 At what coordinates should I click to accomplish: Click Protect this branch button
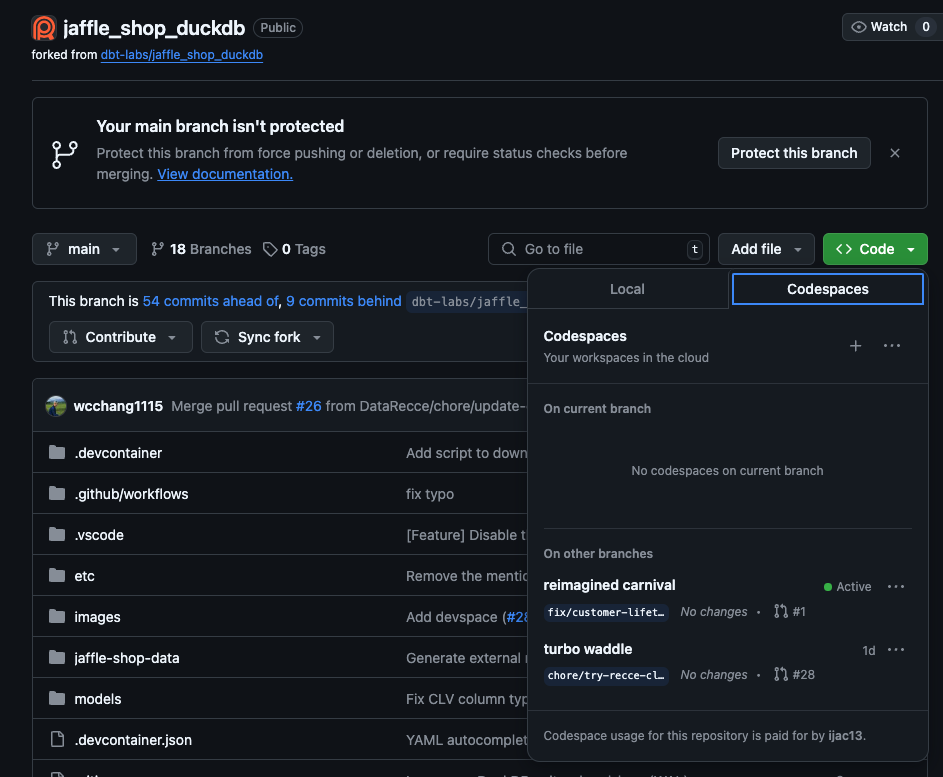click(x=794, y=153)
